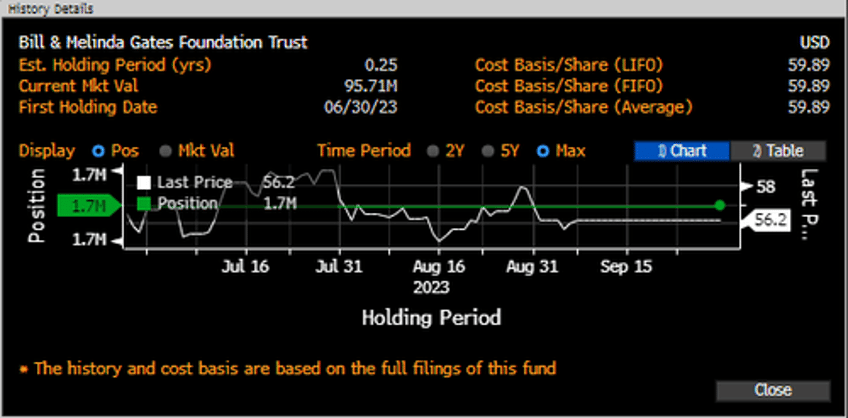Click the History Details window title
The height and width of the screenshot is (418, 848).
click(x=50, y=9)
